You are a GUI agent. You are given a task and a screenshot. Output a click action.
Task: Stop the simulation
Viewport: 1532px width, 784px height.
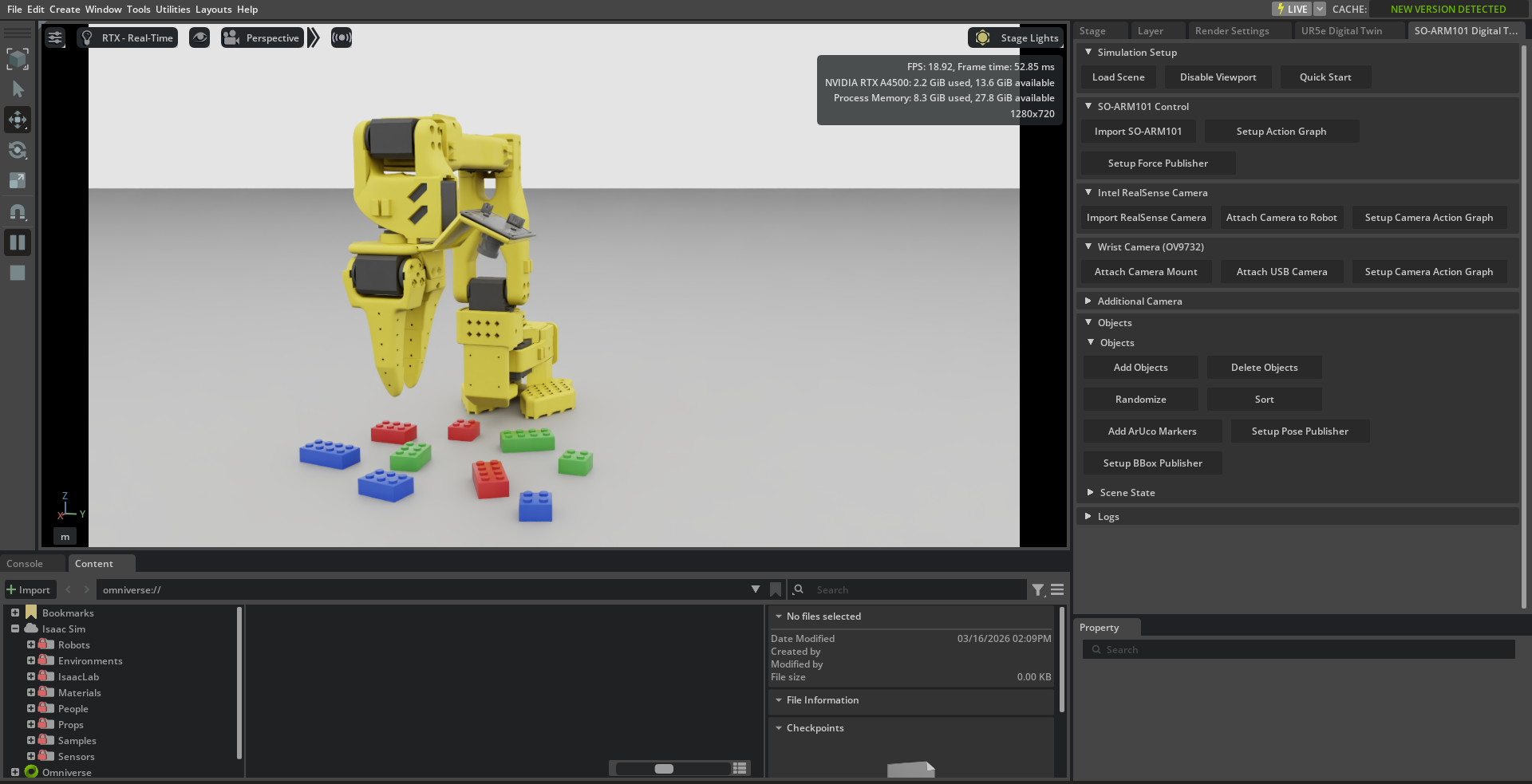pos(18,273)
